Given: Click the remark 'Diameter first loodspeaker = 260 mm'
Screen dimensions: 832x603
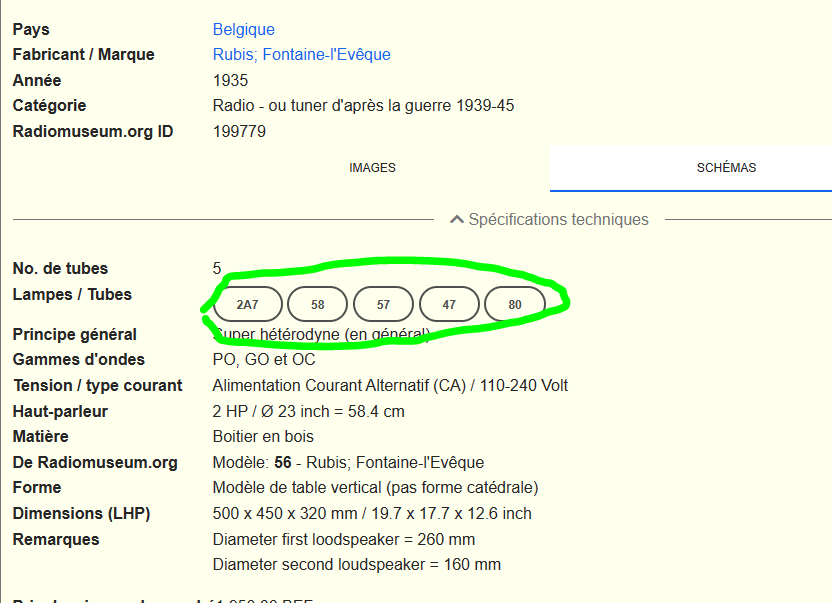Looking at the screenshot, I should [x=344, y=539].
